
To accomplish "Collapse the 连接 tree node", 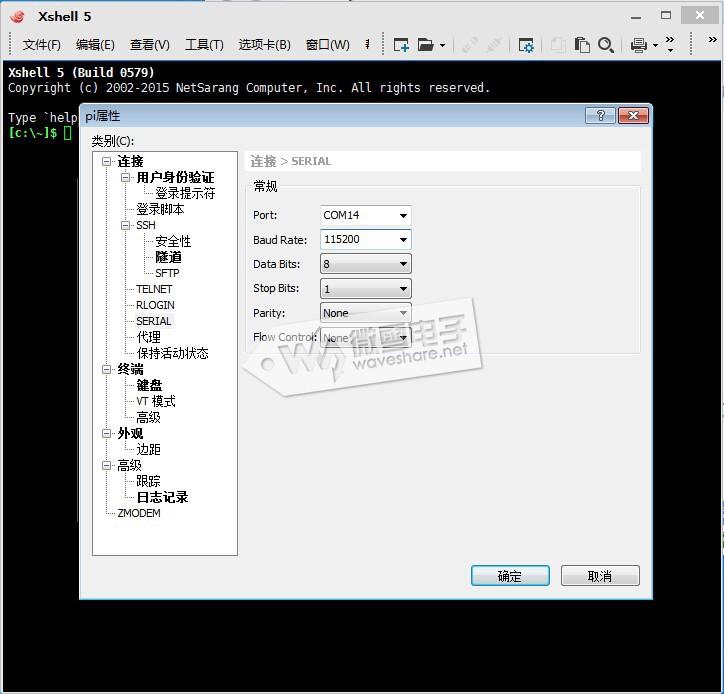I will 107,161.
